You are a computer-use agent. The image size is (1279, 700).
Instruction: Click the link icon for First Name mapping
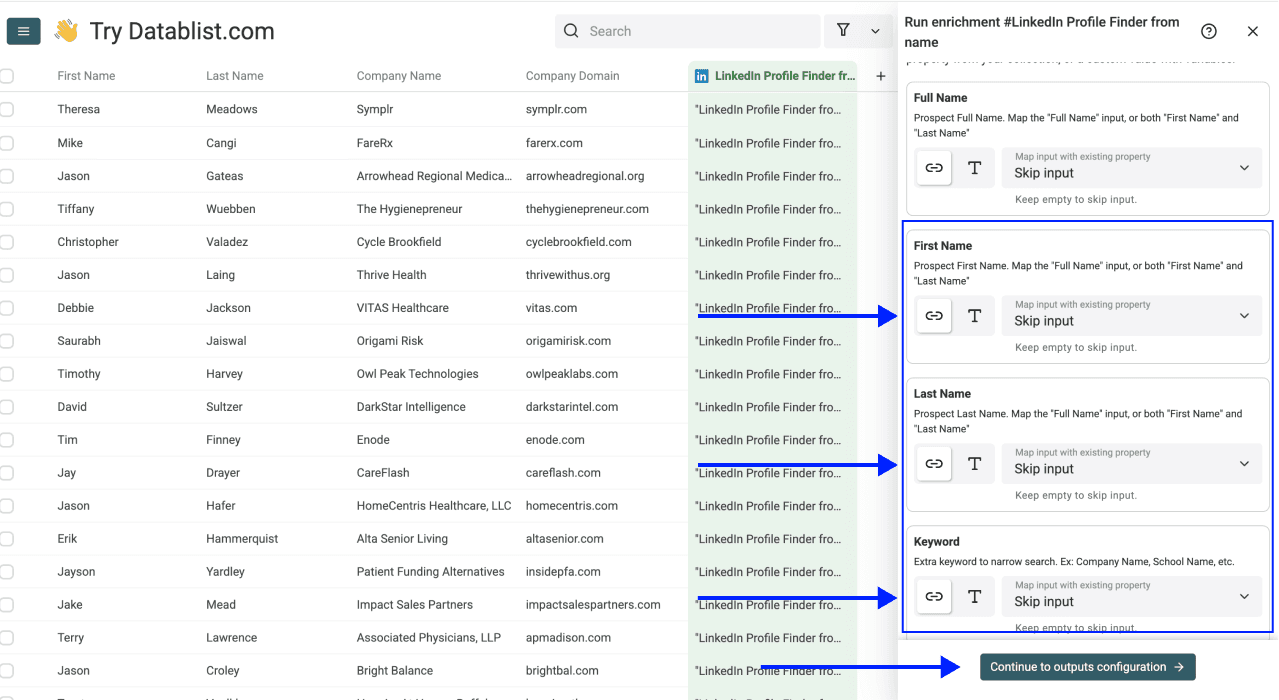933,315
